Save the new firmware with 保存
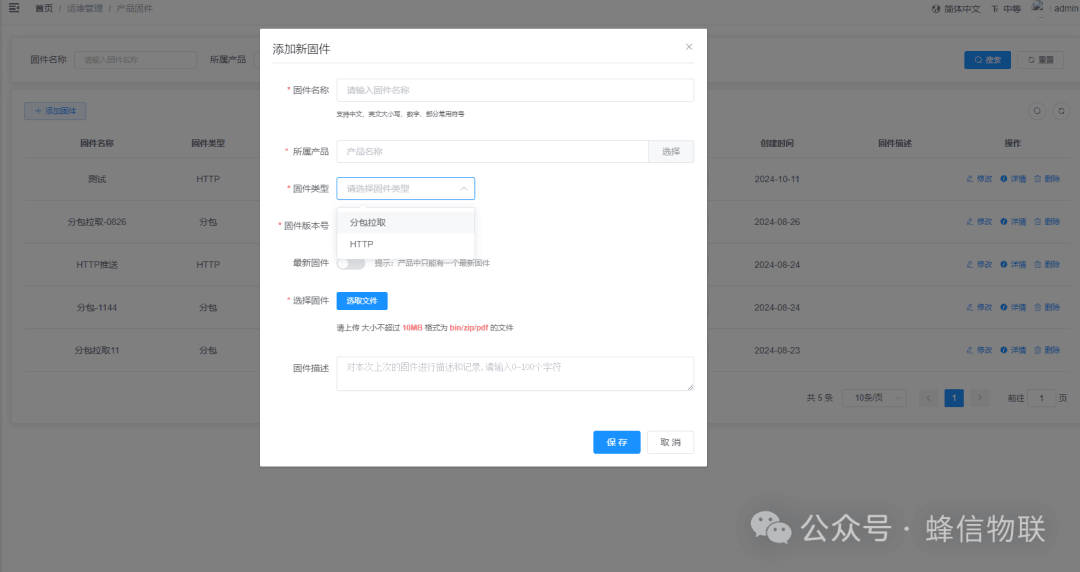The image size is (1080, 572). [616, 442]
